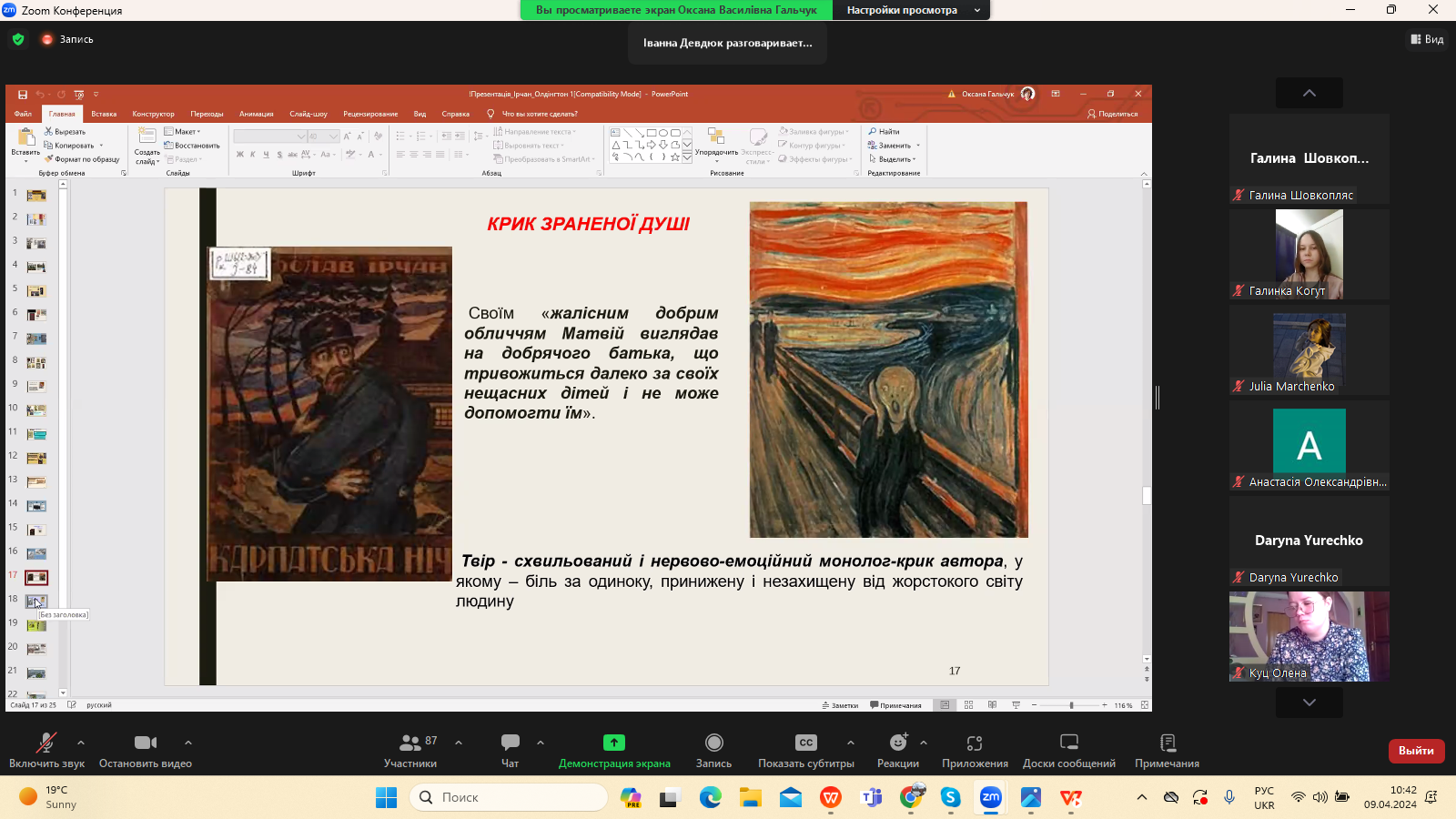Click the PowerPoint zoom slider
The width and height of the screenshot is (1456, 819).
pyautogui.click(x=1071, y=705)
